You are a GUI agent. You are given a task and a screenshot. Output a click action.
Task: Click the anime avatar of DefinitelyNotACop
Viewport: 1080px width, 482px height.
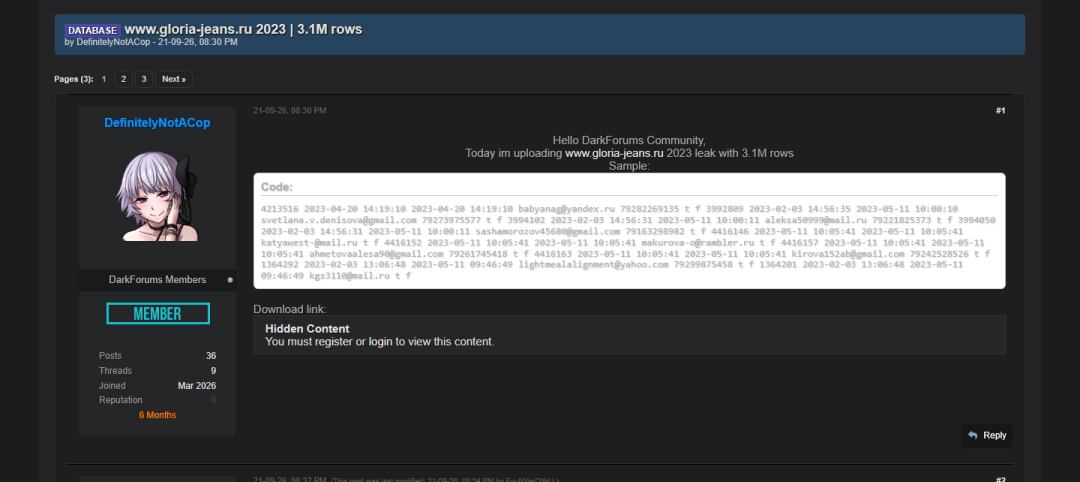157,197
